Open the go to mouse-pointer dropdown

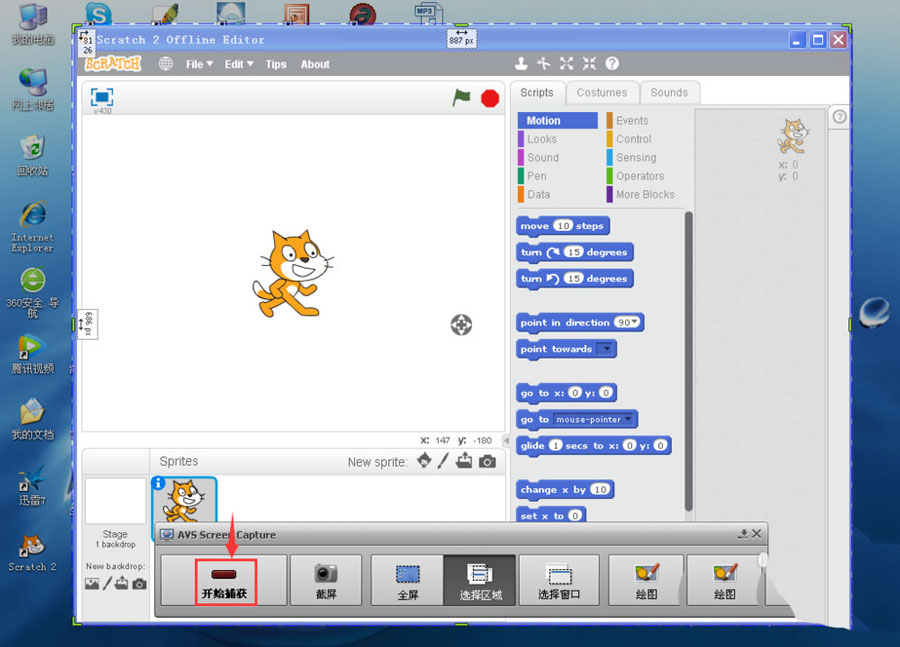tap(593, 419)
